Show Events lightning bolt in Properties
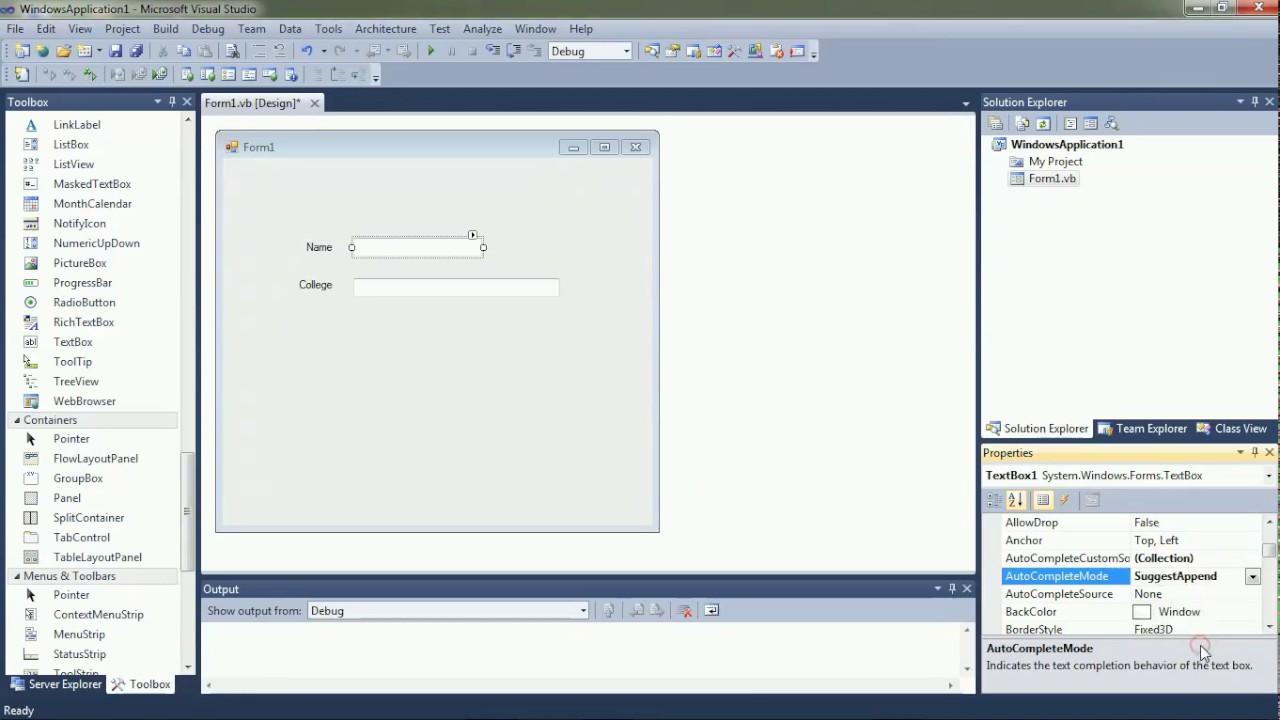This screenshot has width=1280, height=720. (x=1064, y=500)
